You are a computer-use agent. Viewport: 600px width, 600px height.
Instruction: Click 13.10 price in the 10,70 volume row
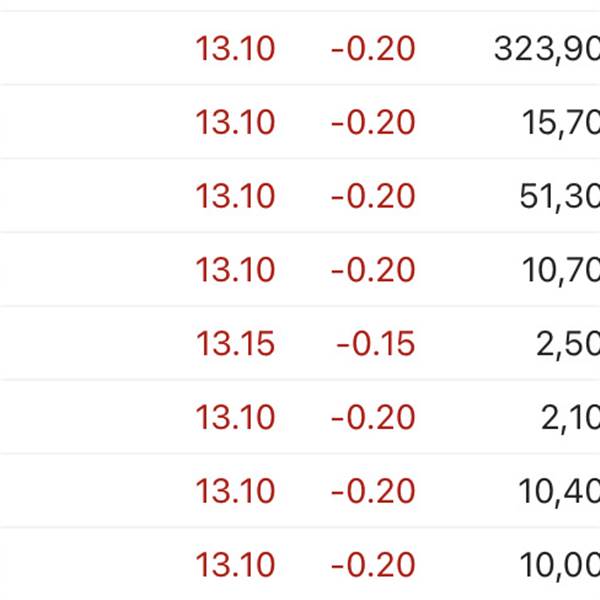tap(235, 270)
